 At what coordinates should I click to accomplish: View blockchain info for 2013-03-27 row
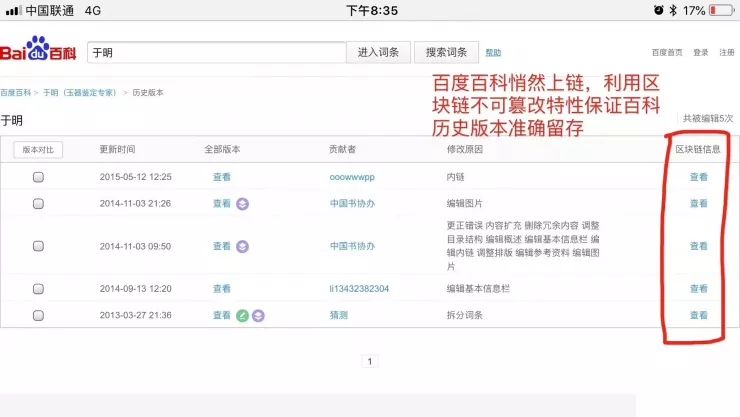click(x=698, y=315)
